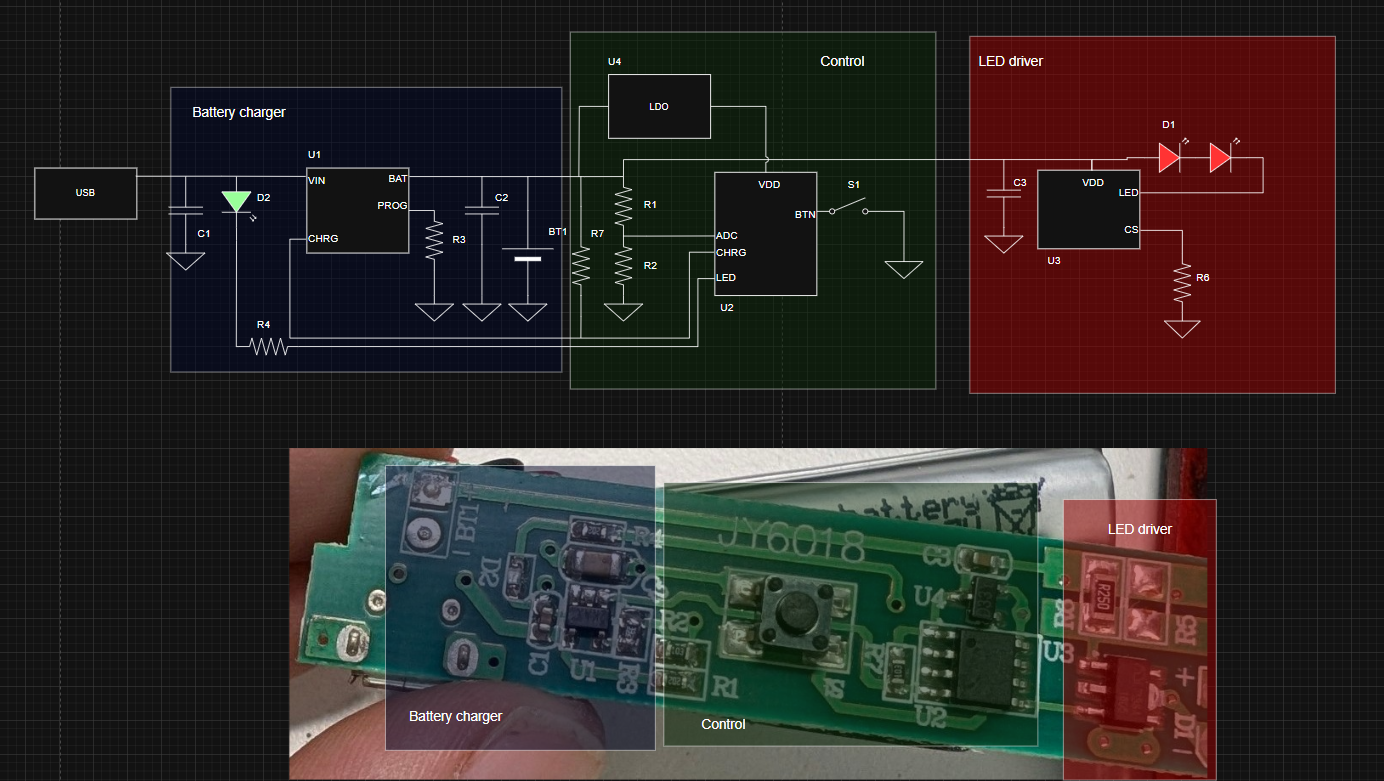This screenshot has width=1384, height=781.
Task: Select the USB block
Action: click(86, 193)
